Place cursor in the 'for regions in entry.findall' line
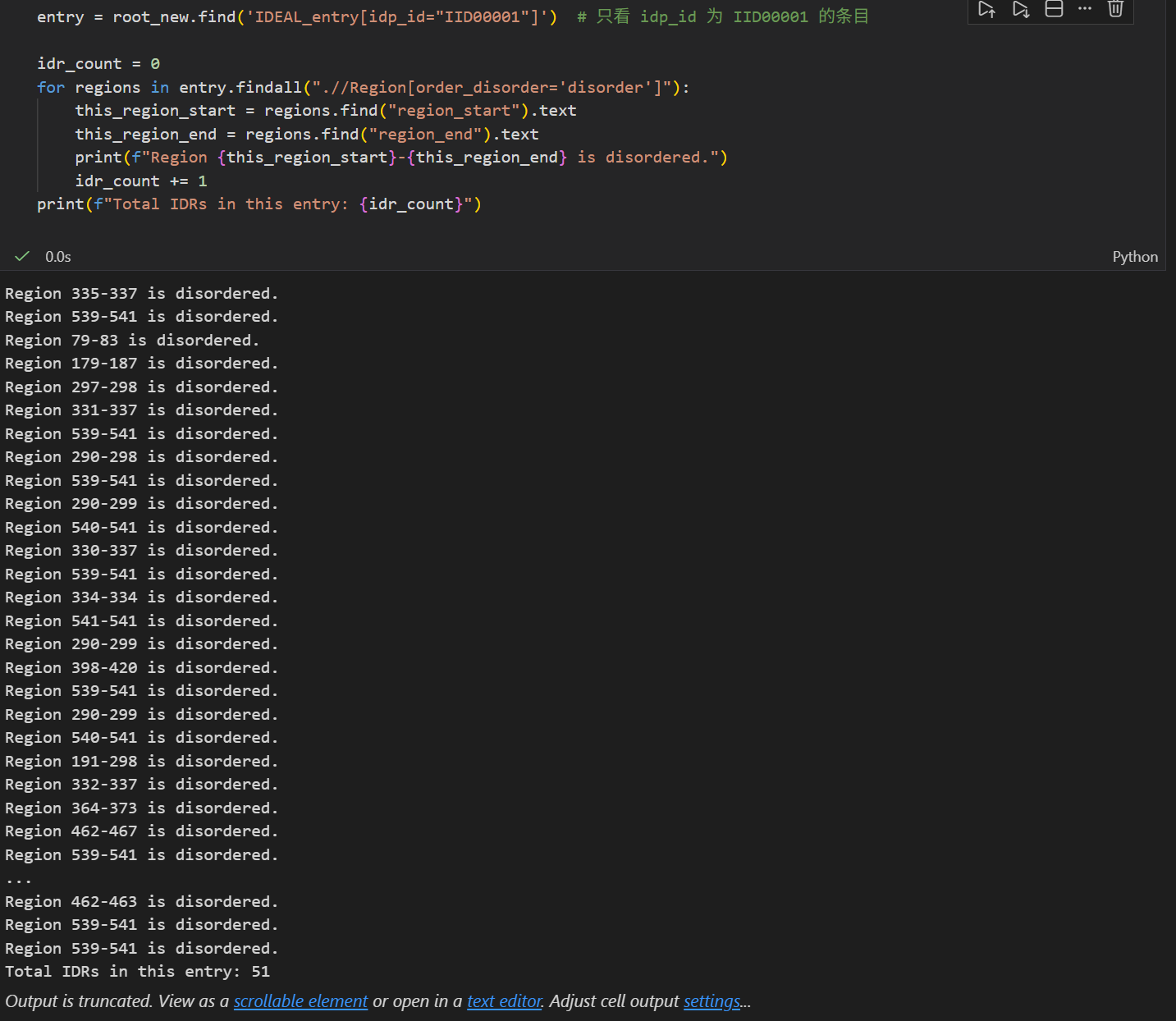The height and width of the screenshot is (1021, 1176). tap(363, 87)
